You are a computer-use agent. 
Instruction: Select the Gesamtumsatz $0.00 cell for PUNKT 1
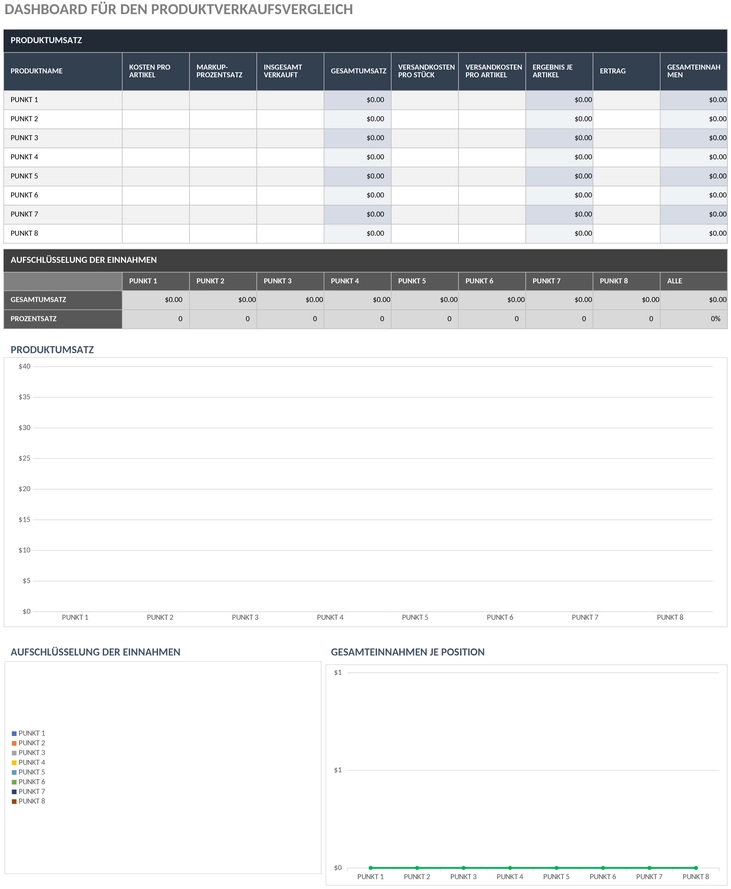click(x=358, y=100)
